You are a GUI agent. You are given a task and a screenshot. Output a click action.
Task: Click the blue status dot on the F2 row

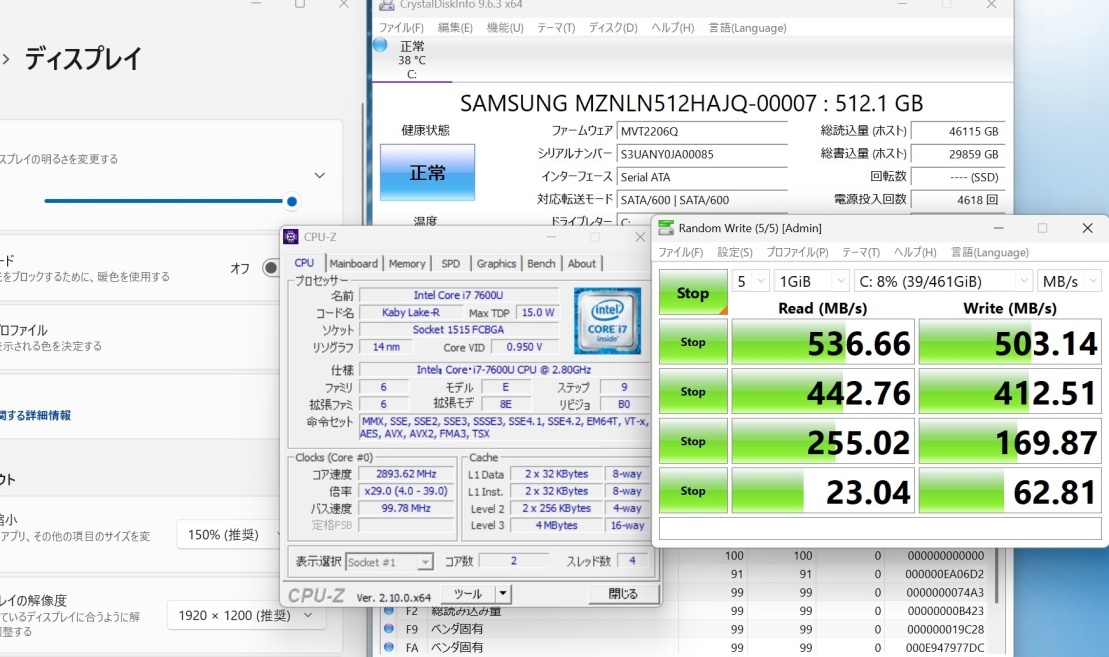pos(388,610)
